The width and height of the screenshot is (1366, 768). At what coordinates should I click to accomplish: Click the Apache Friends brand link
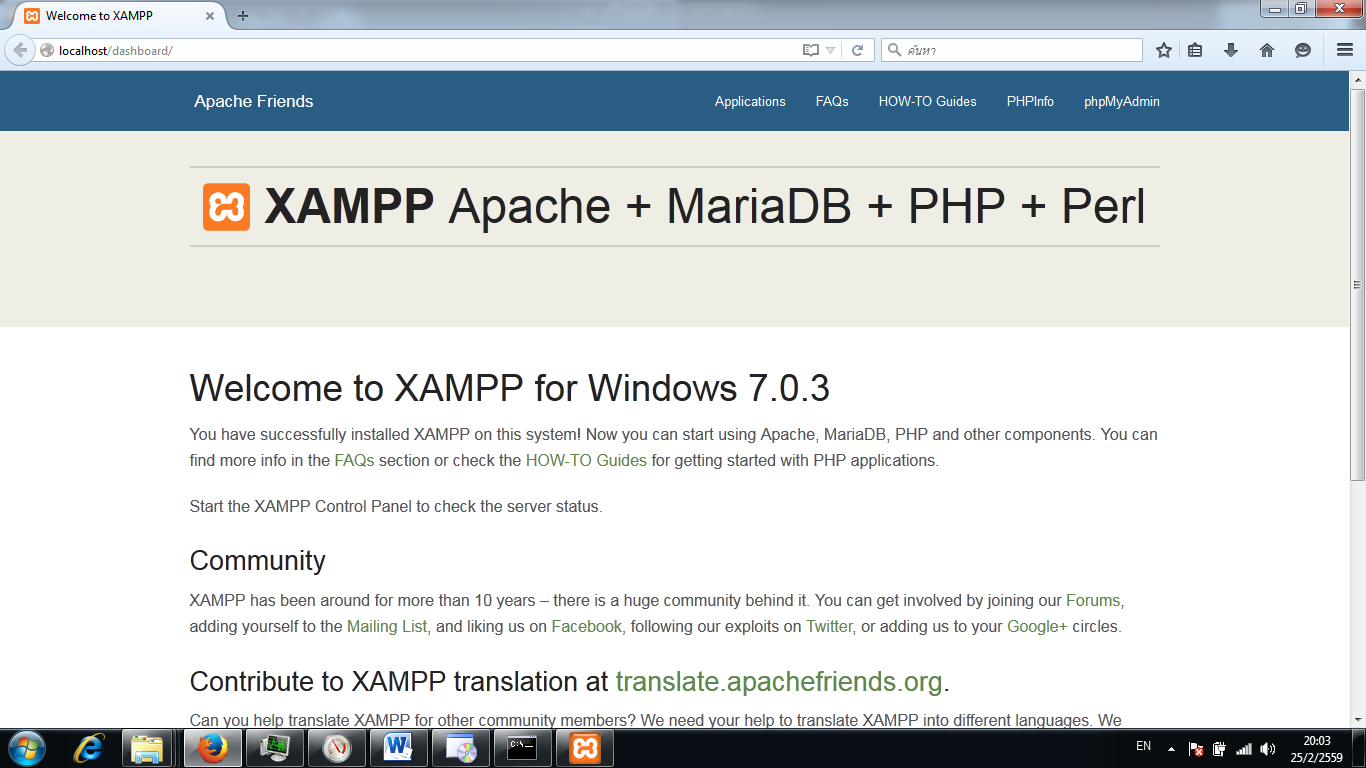(254, 101)
